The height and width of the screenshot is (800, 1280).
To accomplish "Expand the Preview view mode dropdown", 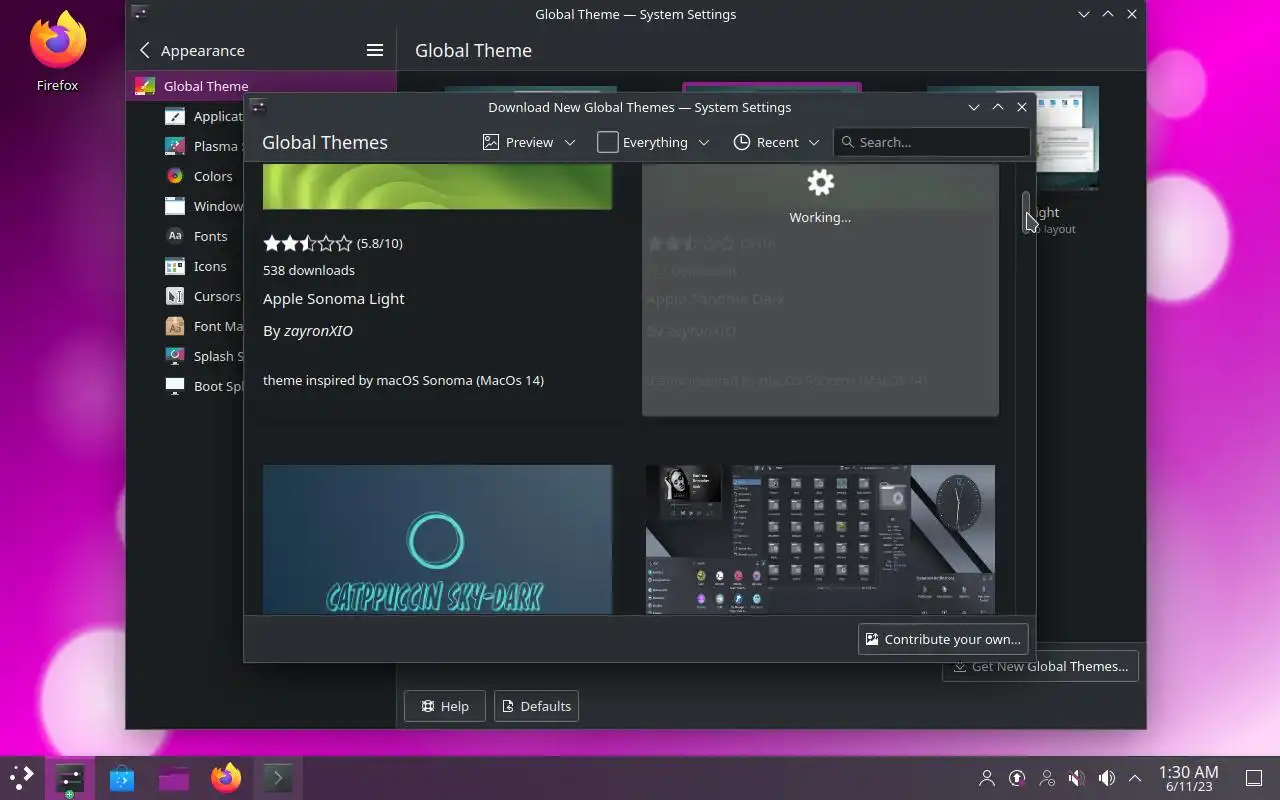I will (x=529, y=142).
